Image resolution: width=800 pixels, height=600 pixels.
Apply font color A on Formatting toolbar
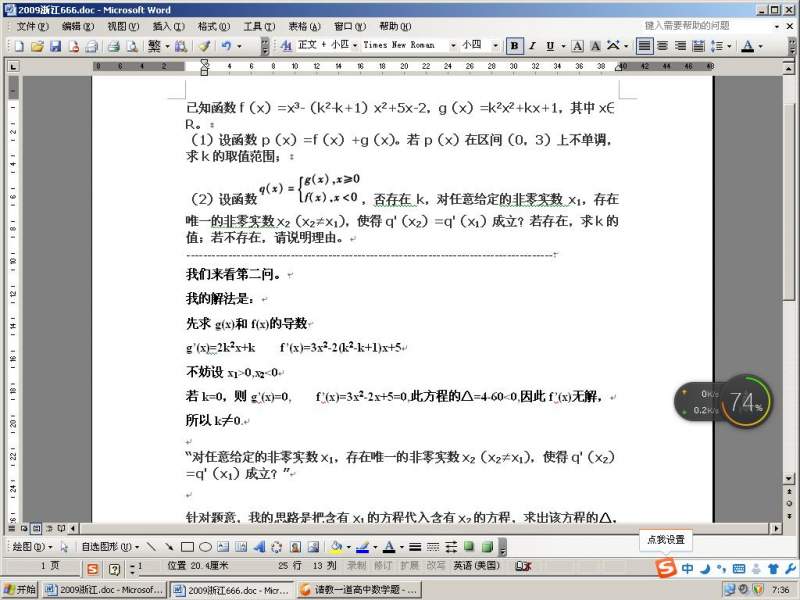(747, 46)
